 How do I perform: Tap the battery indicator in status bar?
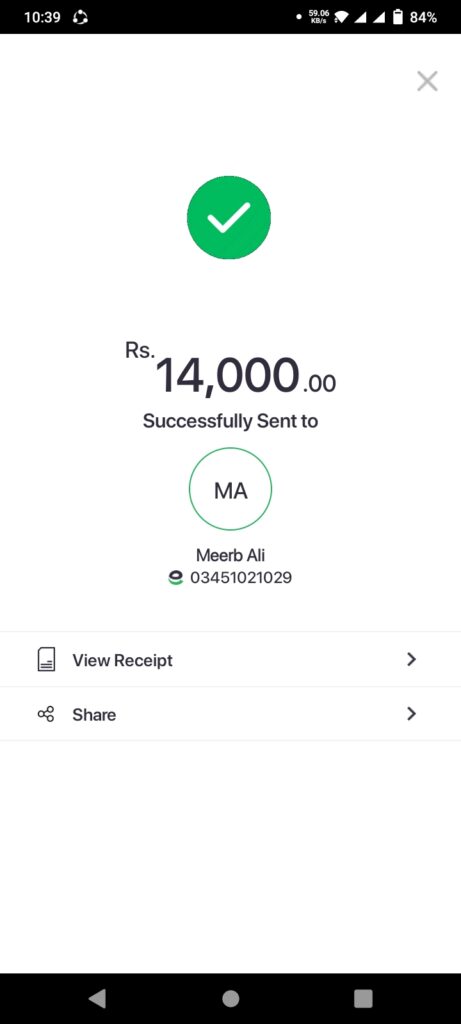[398, 17]
